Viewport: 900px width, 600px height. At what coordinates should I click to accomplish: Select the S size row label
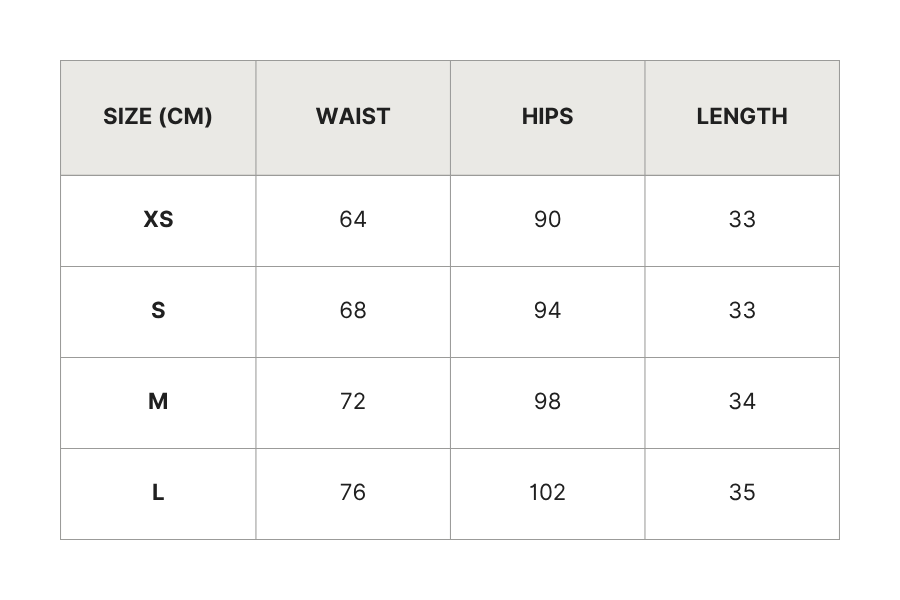(x=158, y=311)
